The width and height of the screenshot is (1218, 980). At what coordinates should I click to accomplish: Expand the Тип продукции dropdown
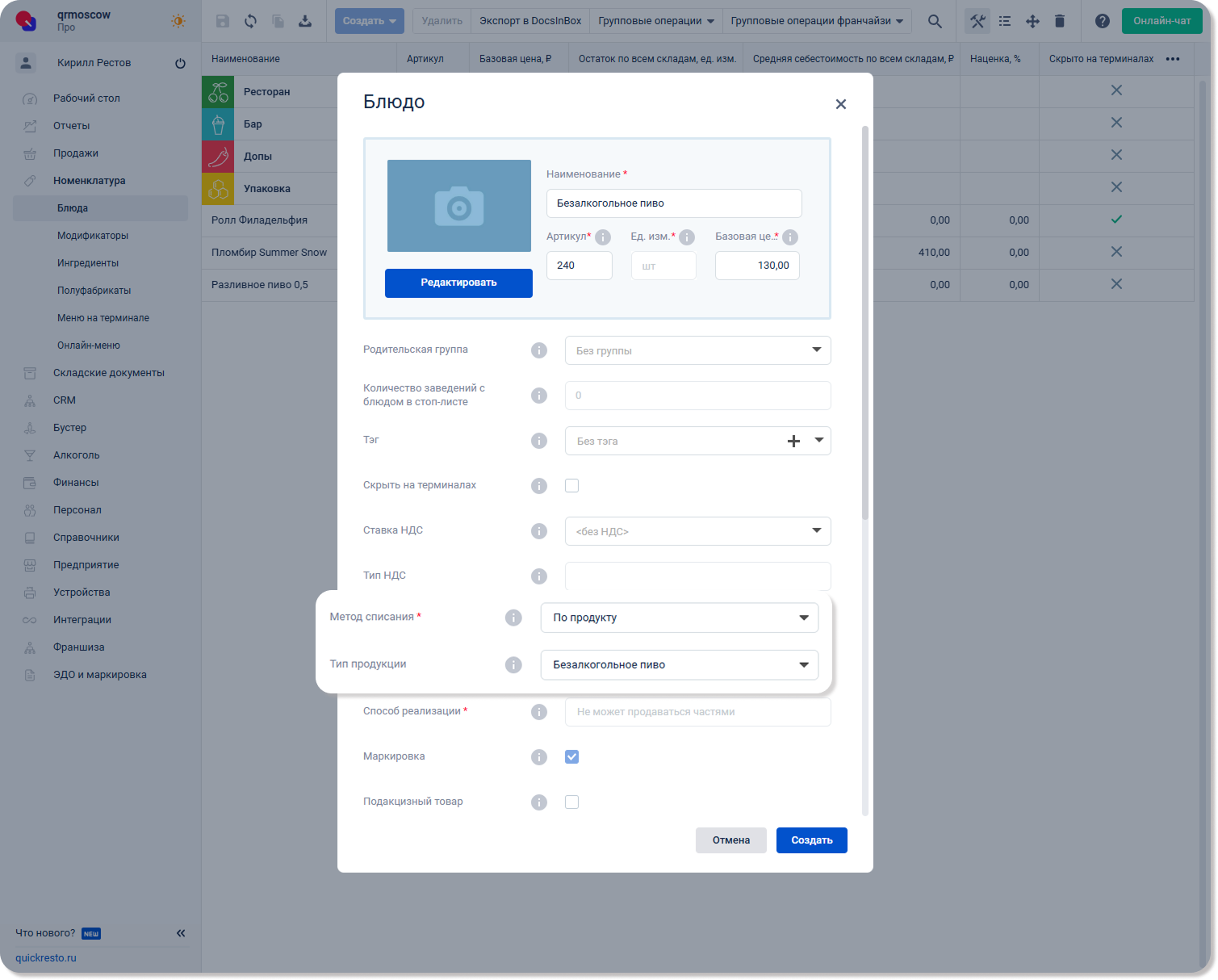679,665
